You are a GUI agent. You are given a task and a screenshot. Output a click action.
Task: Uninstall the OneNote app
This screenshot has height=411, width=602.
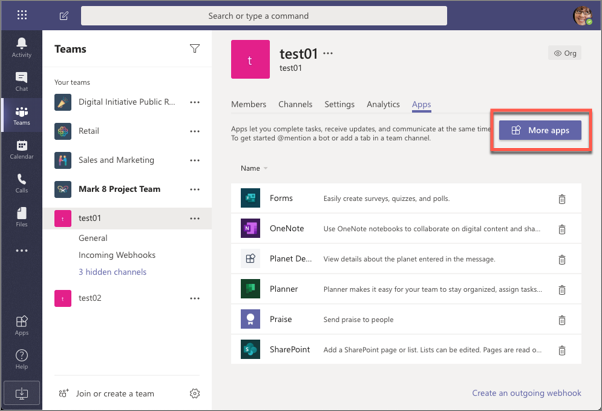click(x=562, y=229)
